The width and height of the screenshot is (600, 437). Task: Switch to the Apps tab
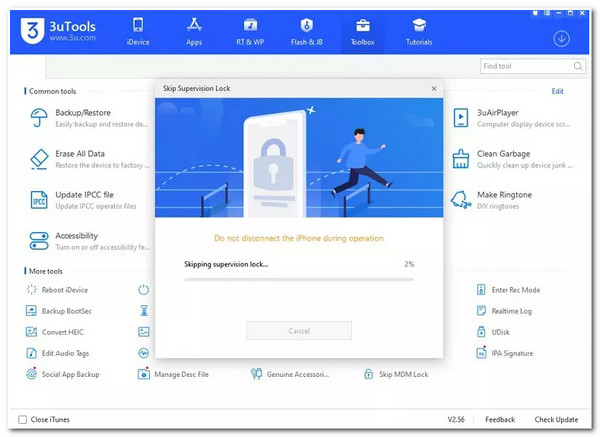tap(194, 32)
